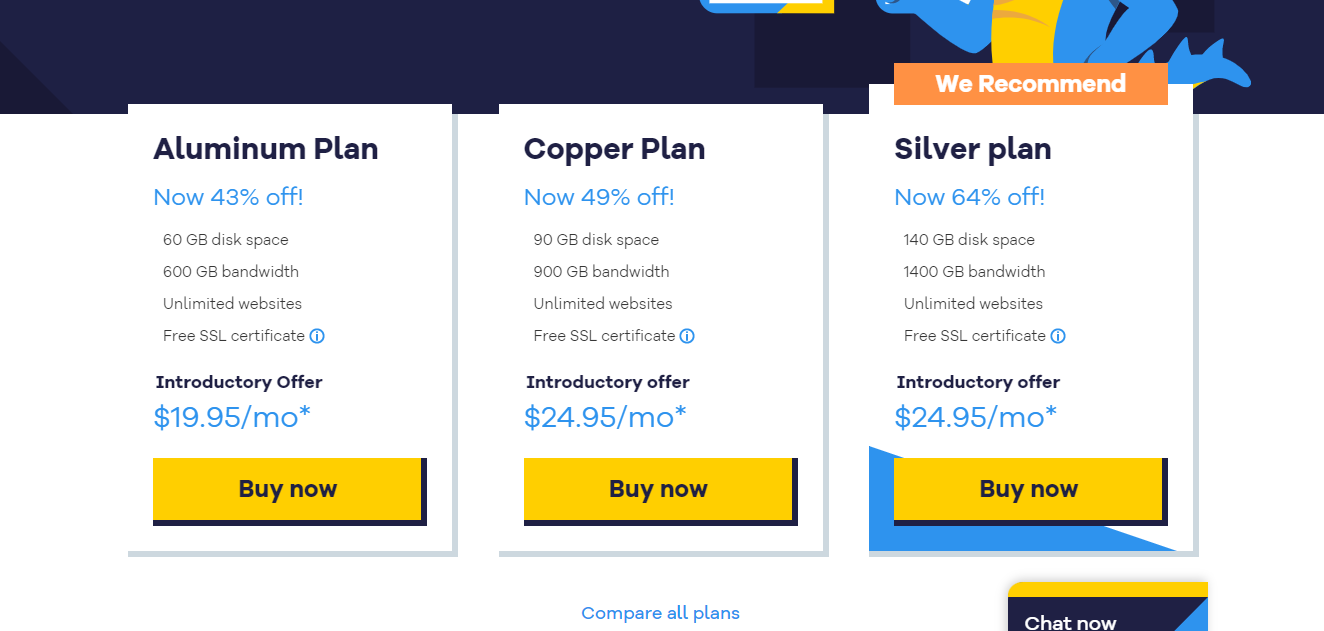Click Free SSL certificate in Aluminum Plan
1324x631 pixels.
click(x=234, y=336)
